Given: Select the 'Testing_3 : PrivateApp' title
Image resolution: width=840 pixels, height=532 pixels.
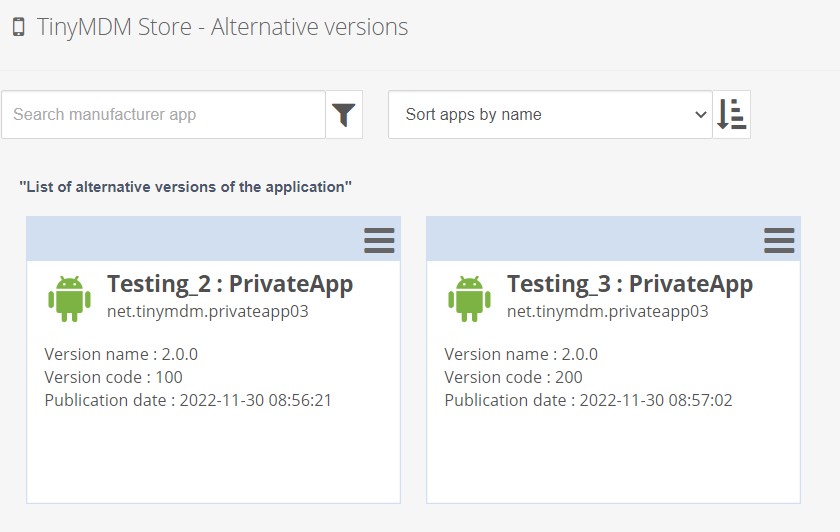Looking at the screenshot, I should tap(630, 284).
